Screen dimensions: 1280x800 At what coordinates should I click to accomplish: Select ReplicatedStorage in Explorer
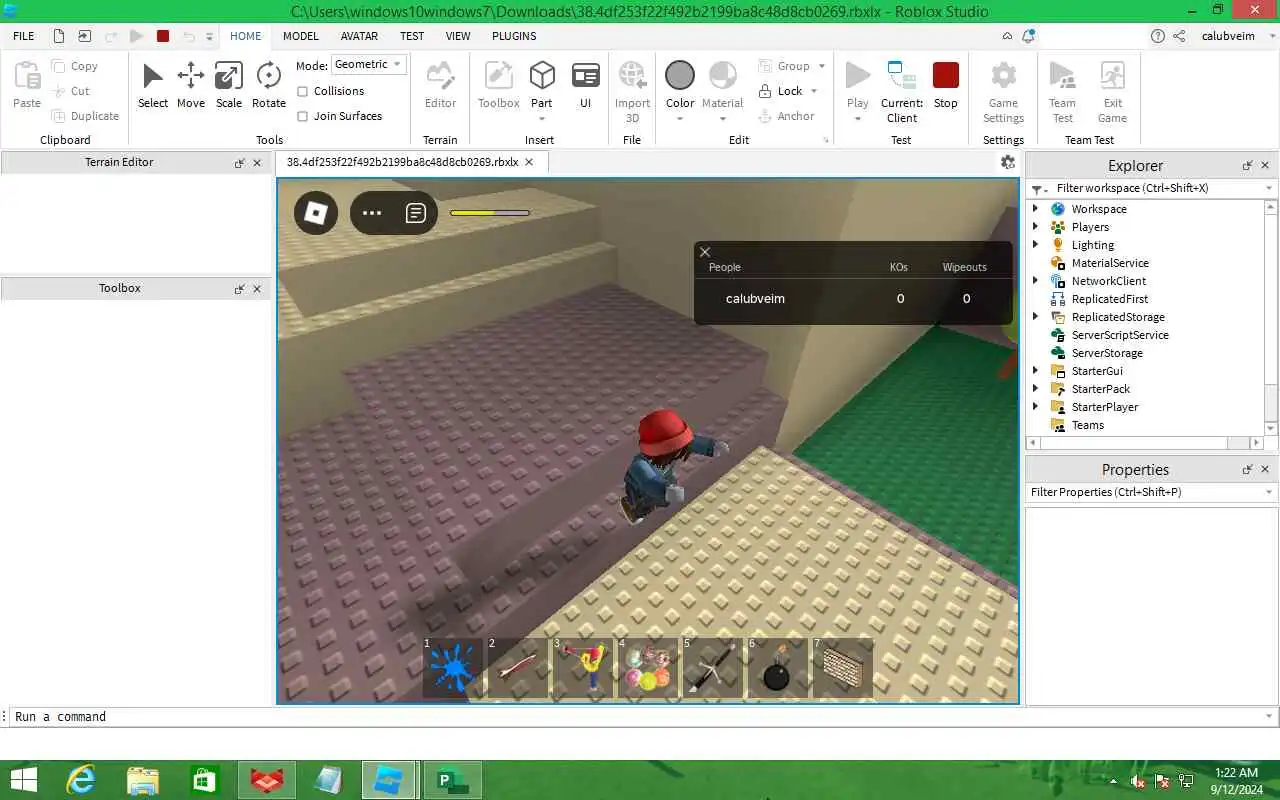1118,317
